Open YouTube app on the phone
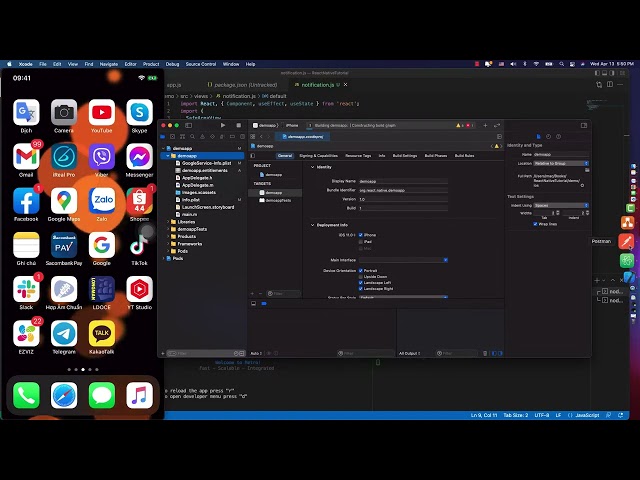The width and height of the screenshot is (640, 480). tap(102, 112)
